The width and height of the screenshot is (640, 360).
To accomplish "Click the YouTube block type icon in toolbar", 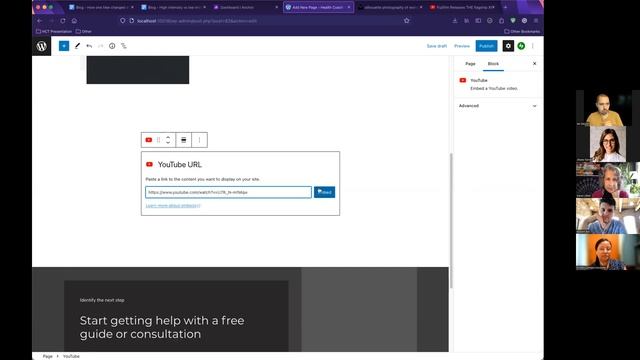I will point(149,140).
